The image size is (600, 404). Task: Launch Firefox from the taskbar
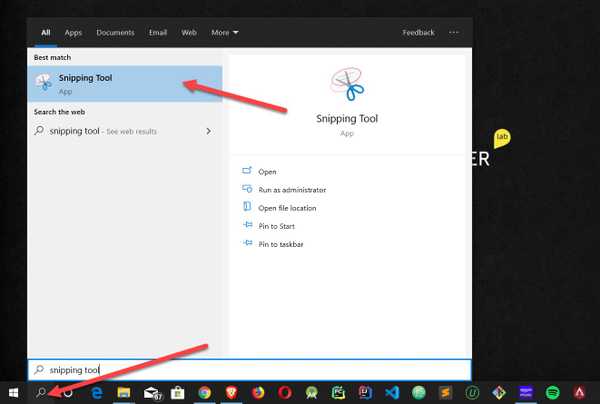(258, 393)
